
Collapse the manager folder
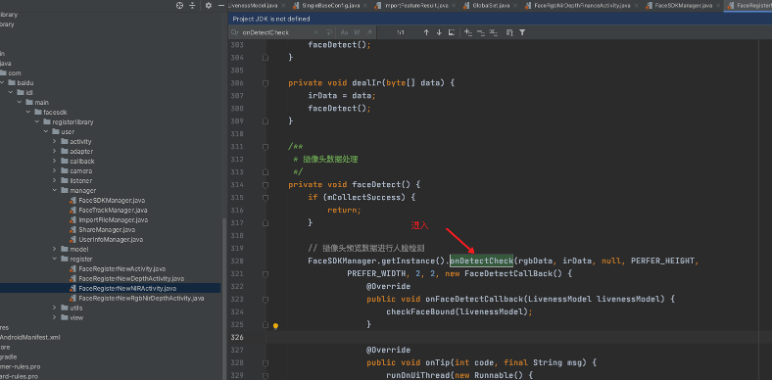55,190
